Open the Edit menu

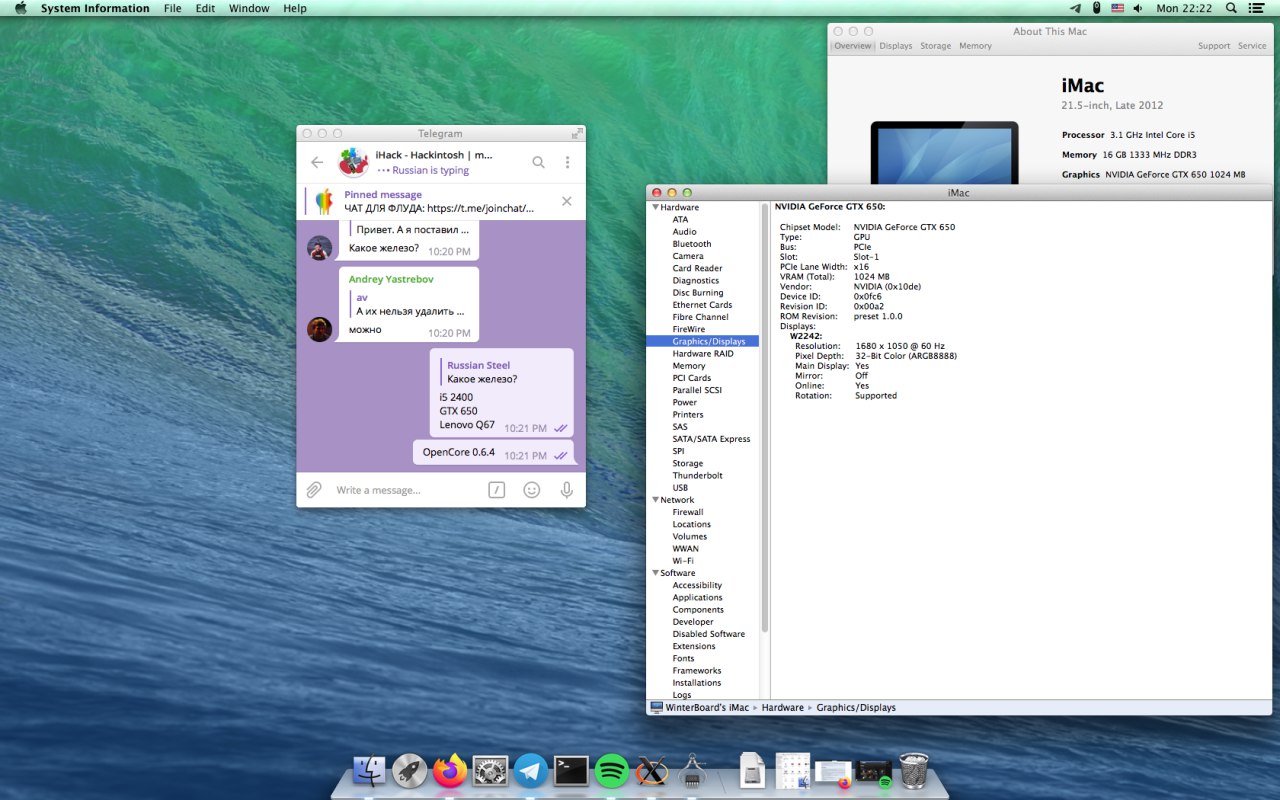[205, 8]
